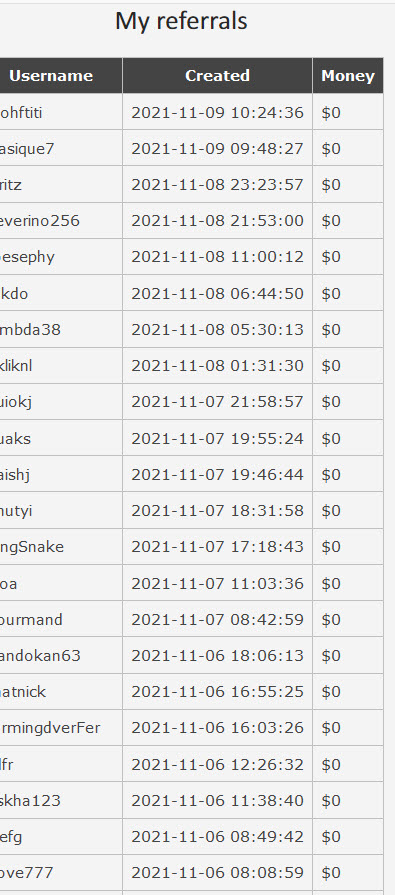
Task: Click created date 2021-11-06 08:08:59
Action: coord(217,873)
